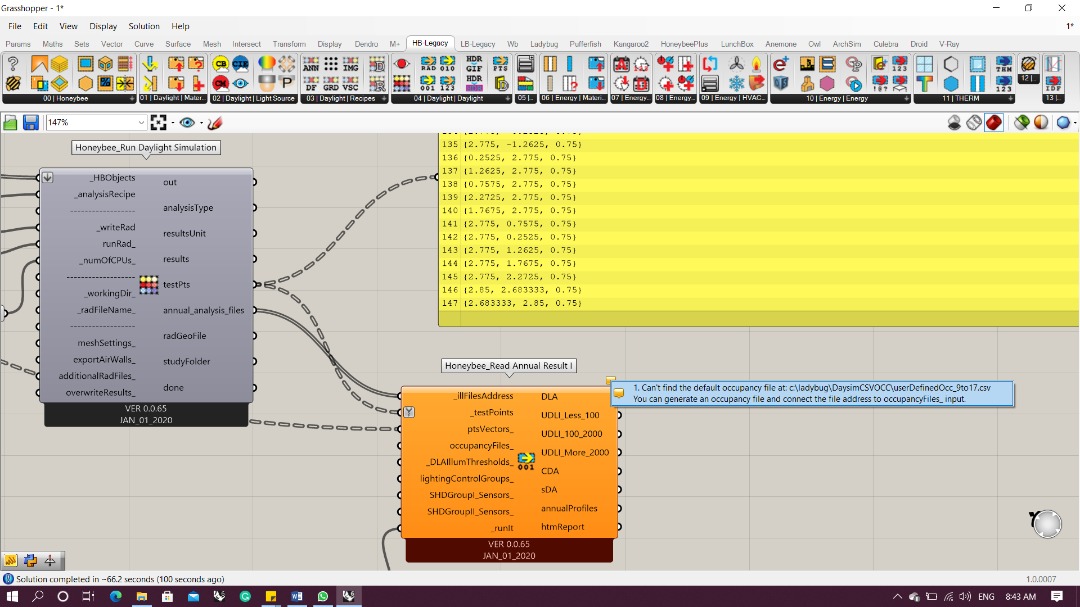Toggle the canvas preview eye icon
The width and height of the screenshot is (1080, 607).
[x=187, y=123]
